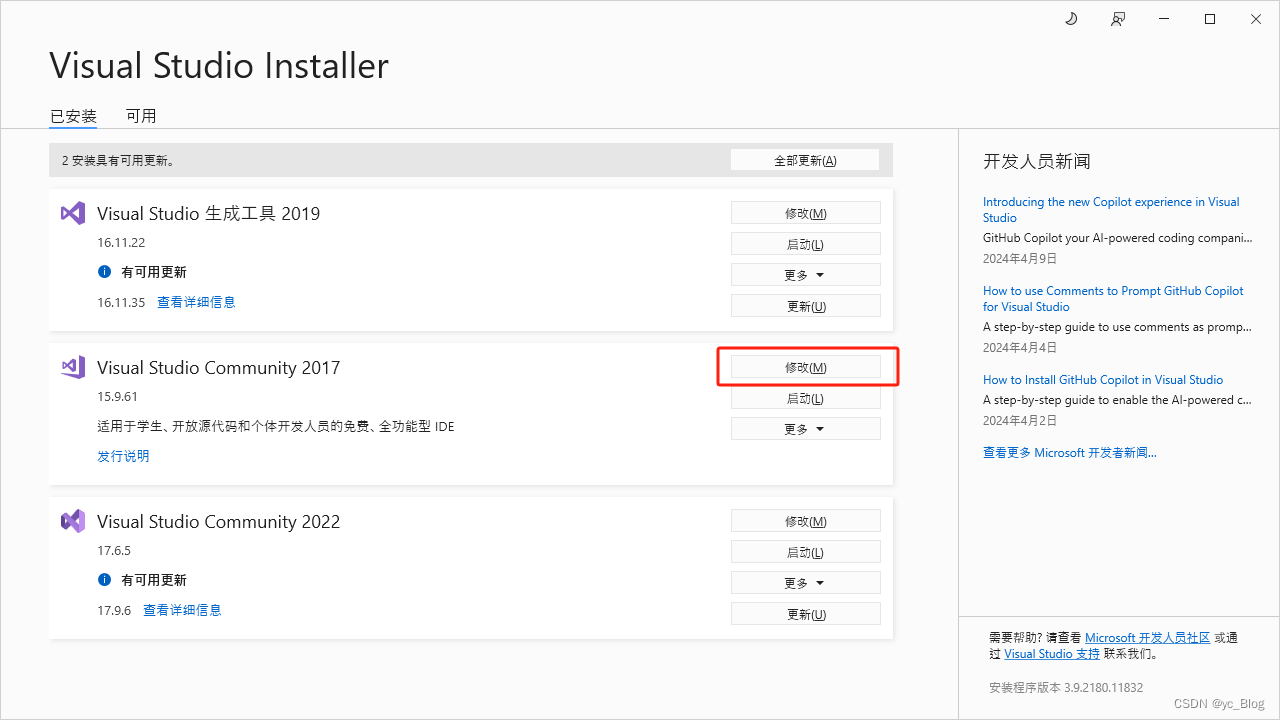Viewport: 1280px width, 720px height.
Task: Click the Visual Studio Community 2017 title
Action: click(x=218, y=367)
